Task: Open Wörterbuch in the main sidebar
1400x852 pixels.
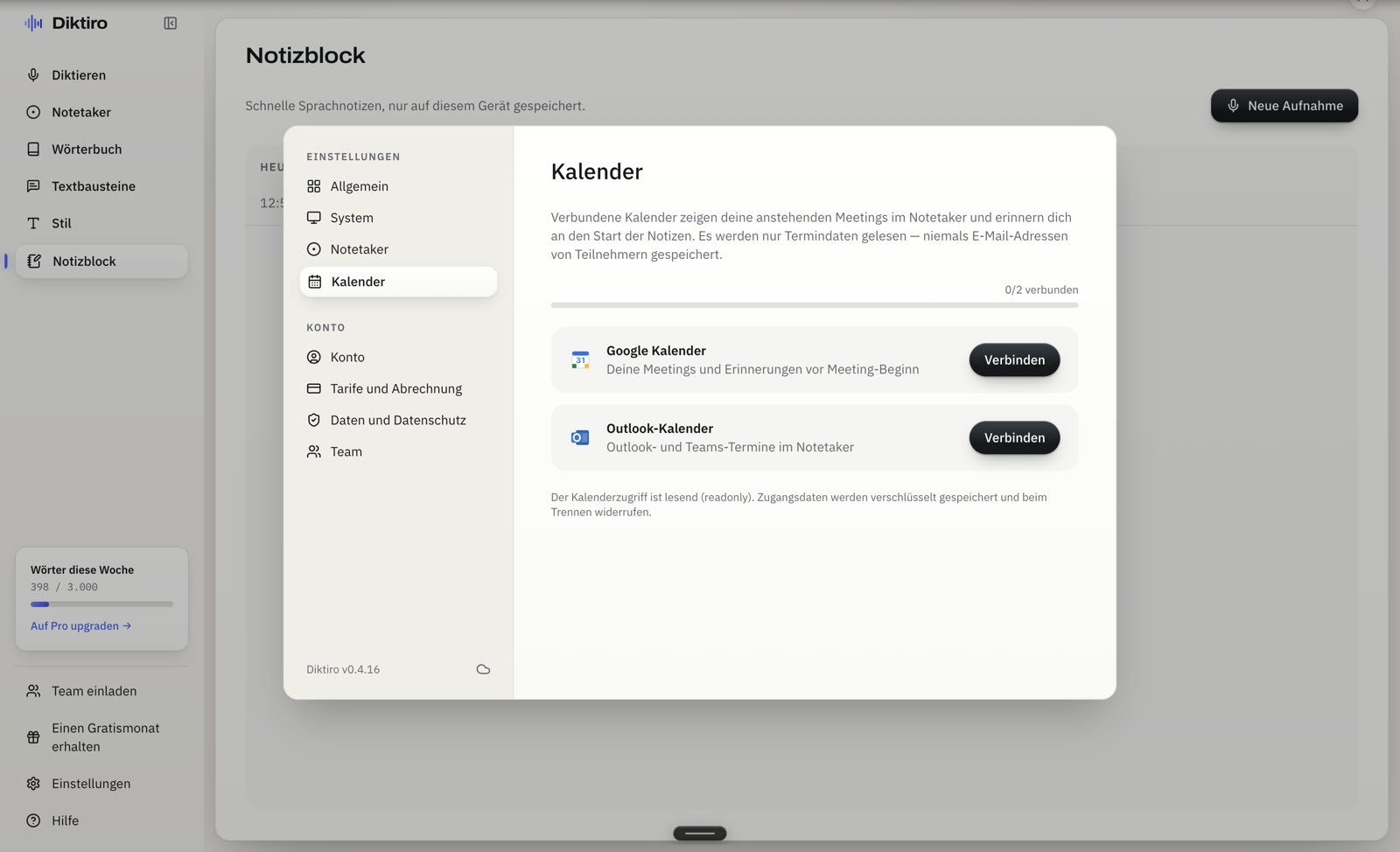Action: [101, 150]
